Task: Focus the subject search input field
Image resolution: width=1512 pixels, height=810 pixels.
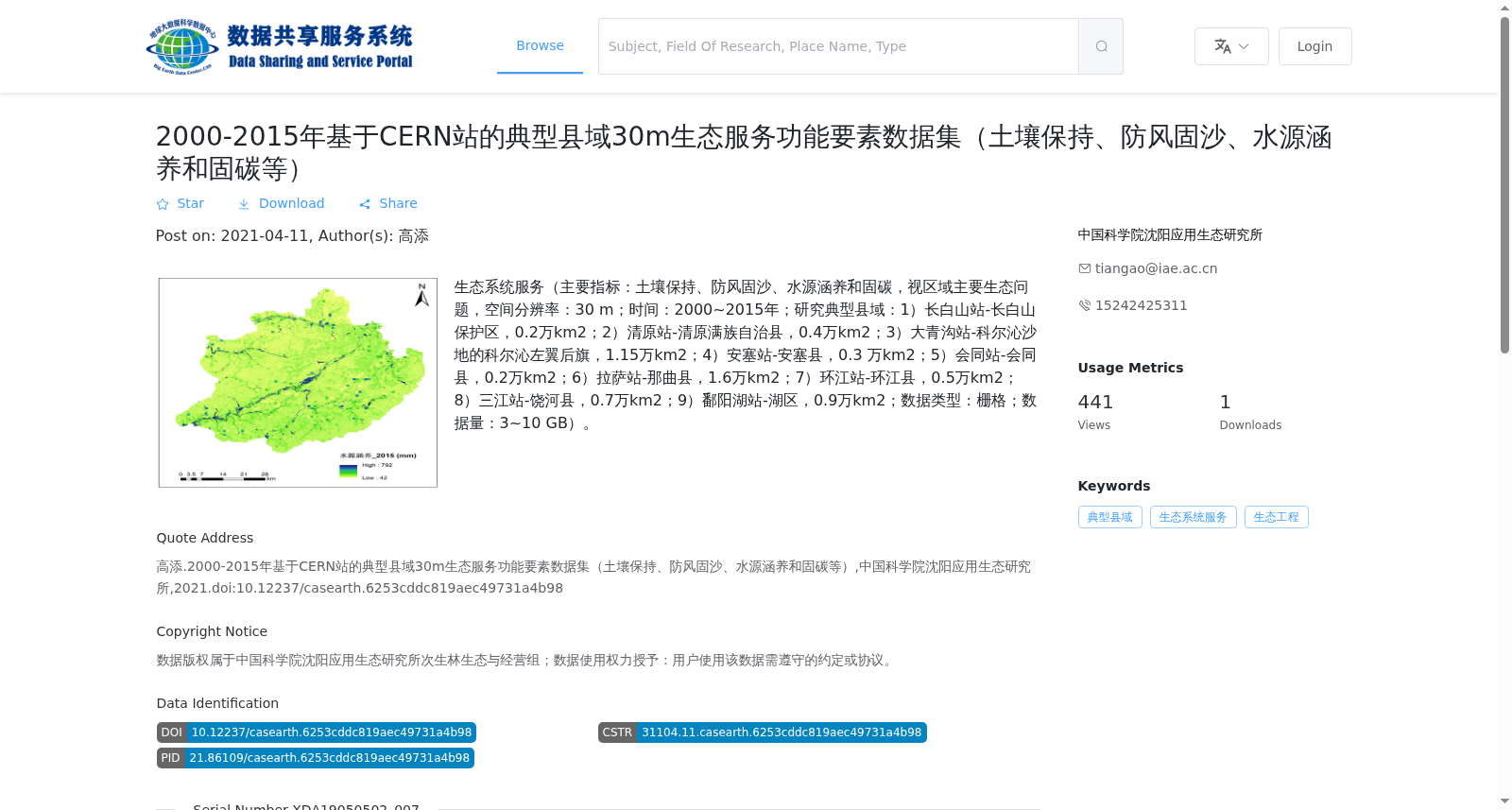Action: point(838,46)
